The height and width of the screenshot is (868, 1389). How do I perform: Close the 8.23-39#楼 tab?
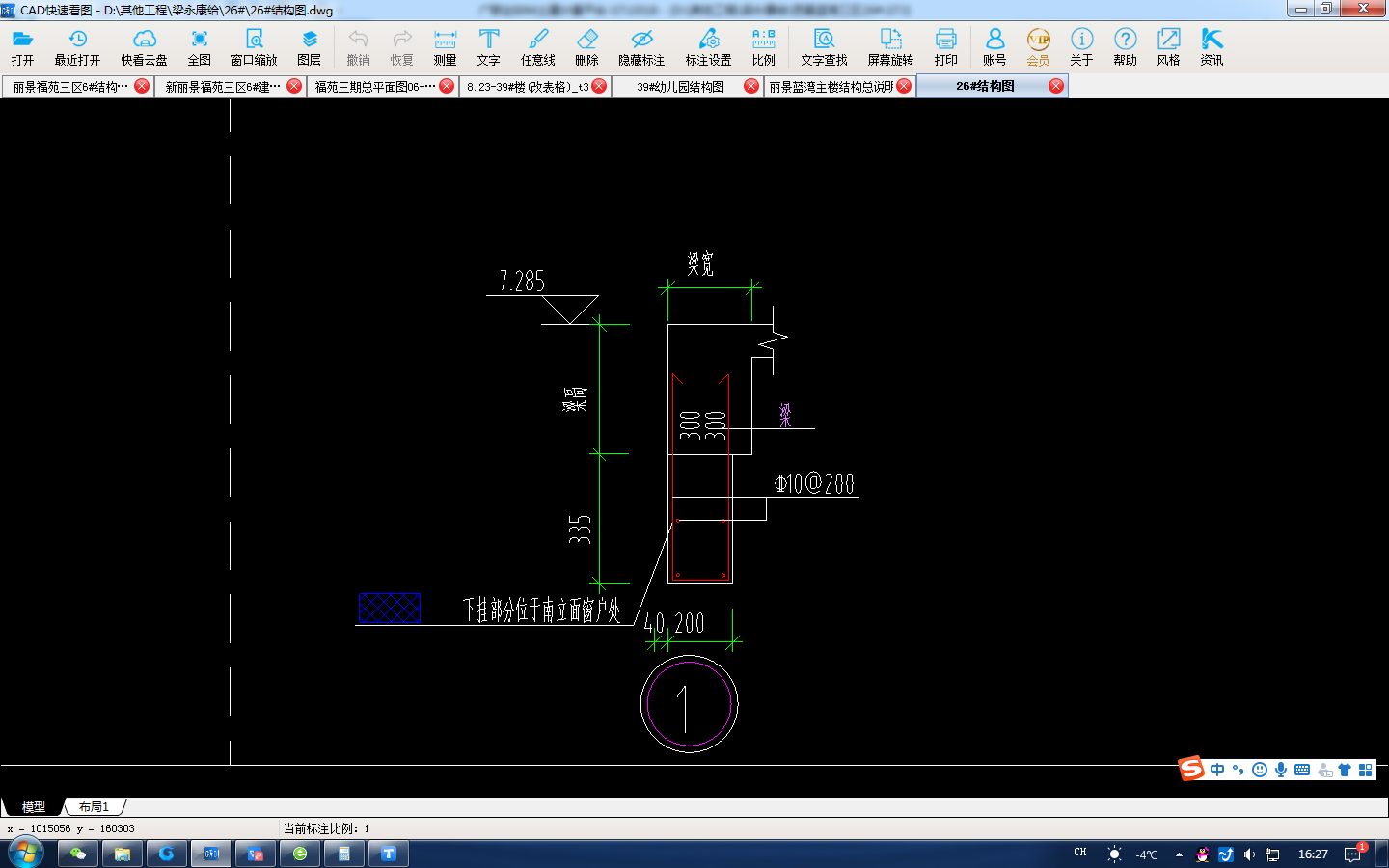[x=599, y=86]
